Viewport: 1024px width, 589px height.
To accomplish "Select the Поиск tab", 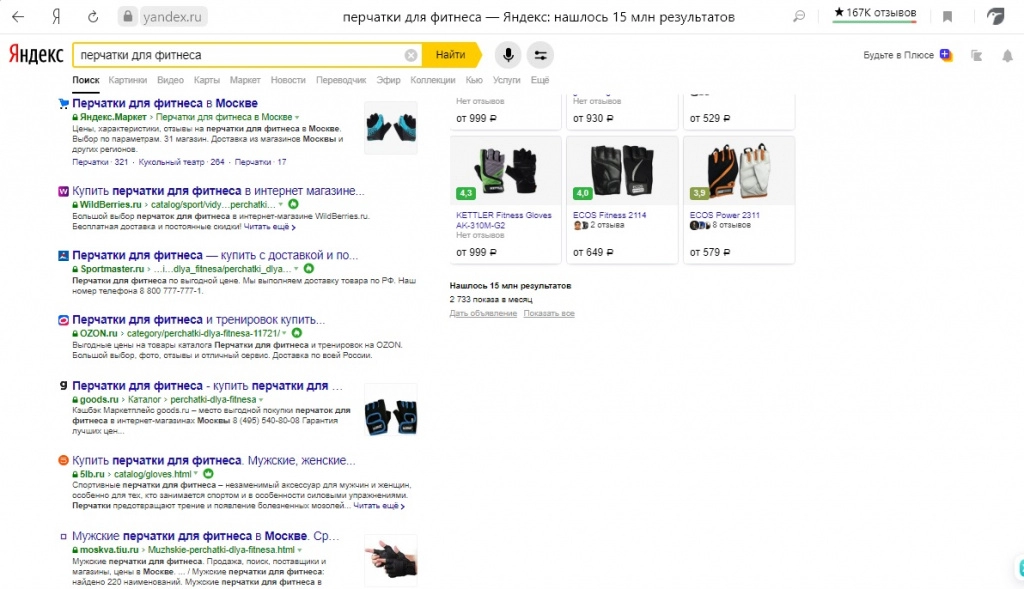I will point(86,80).
